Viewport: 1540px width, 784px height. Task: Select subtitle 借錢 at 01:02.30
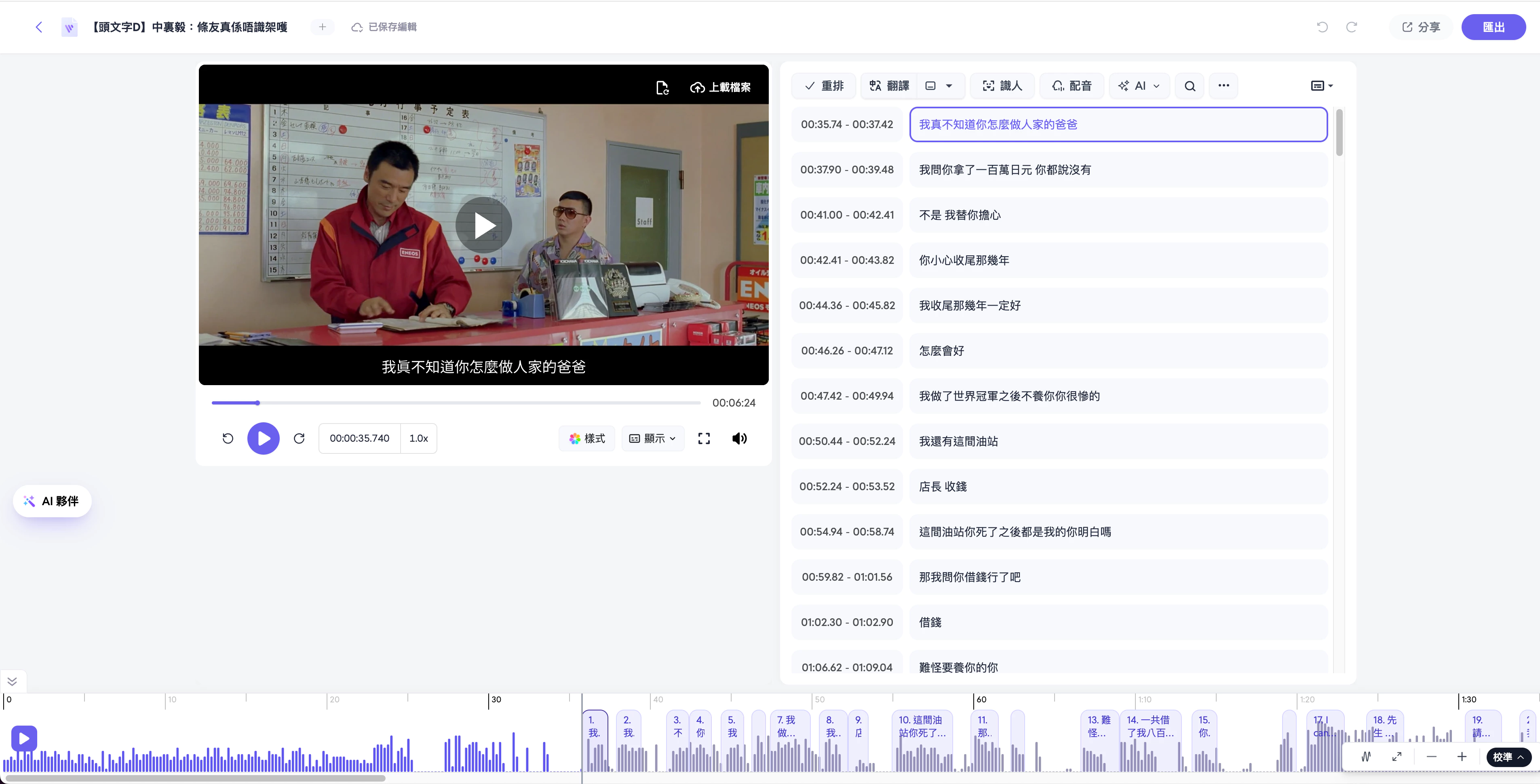coord(1118,622)
